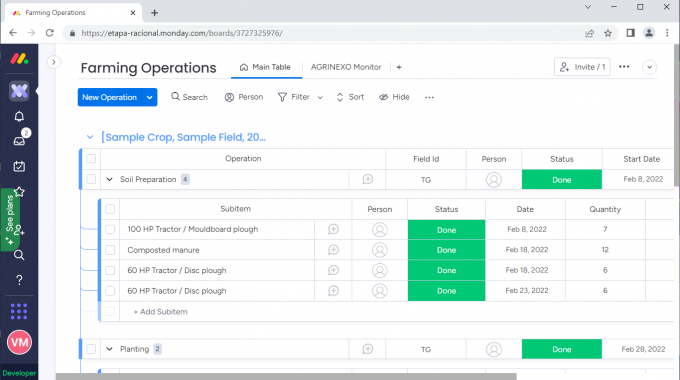
Task: Open the browser side panel icon
Action: (x=631, y=33)
